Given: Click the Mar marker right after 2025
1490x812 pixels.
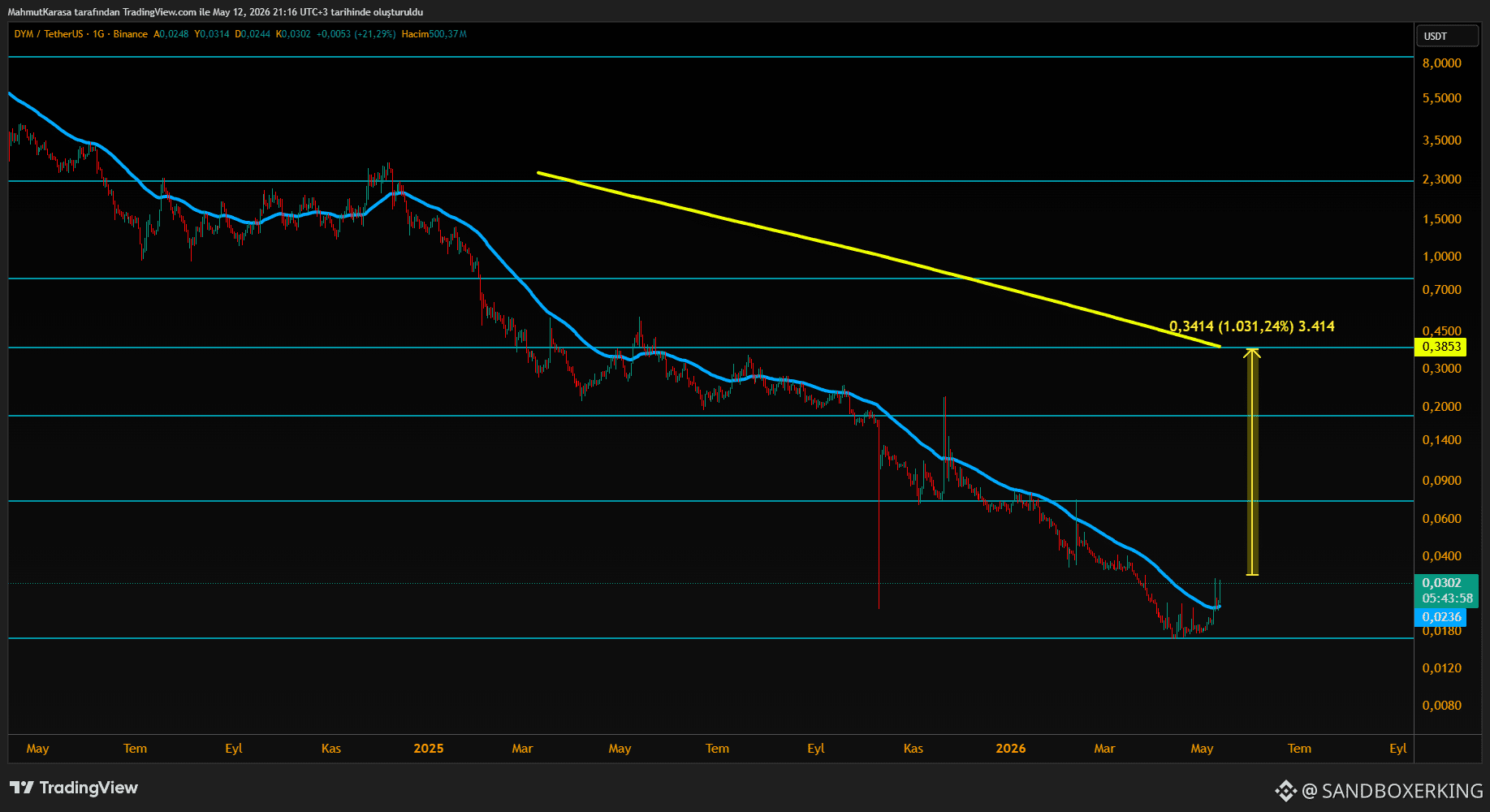Looking at the screenshot, I should tap(522, 749).
